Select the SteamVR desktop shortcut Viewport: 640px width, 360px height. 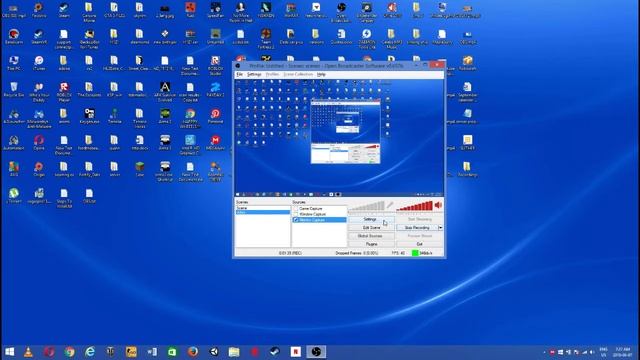39,37
